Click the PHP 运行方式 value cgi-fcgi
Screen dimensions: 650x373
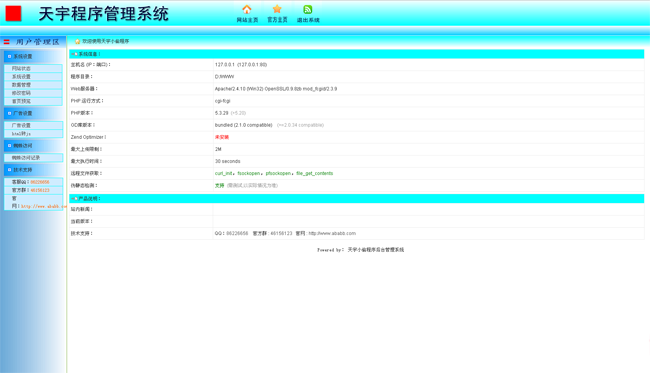(x=222, y=101)
